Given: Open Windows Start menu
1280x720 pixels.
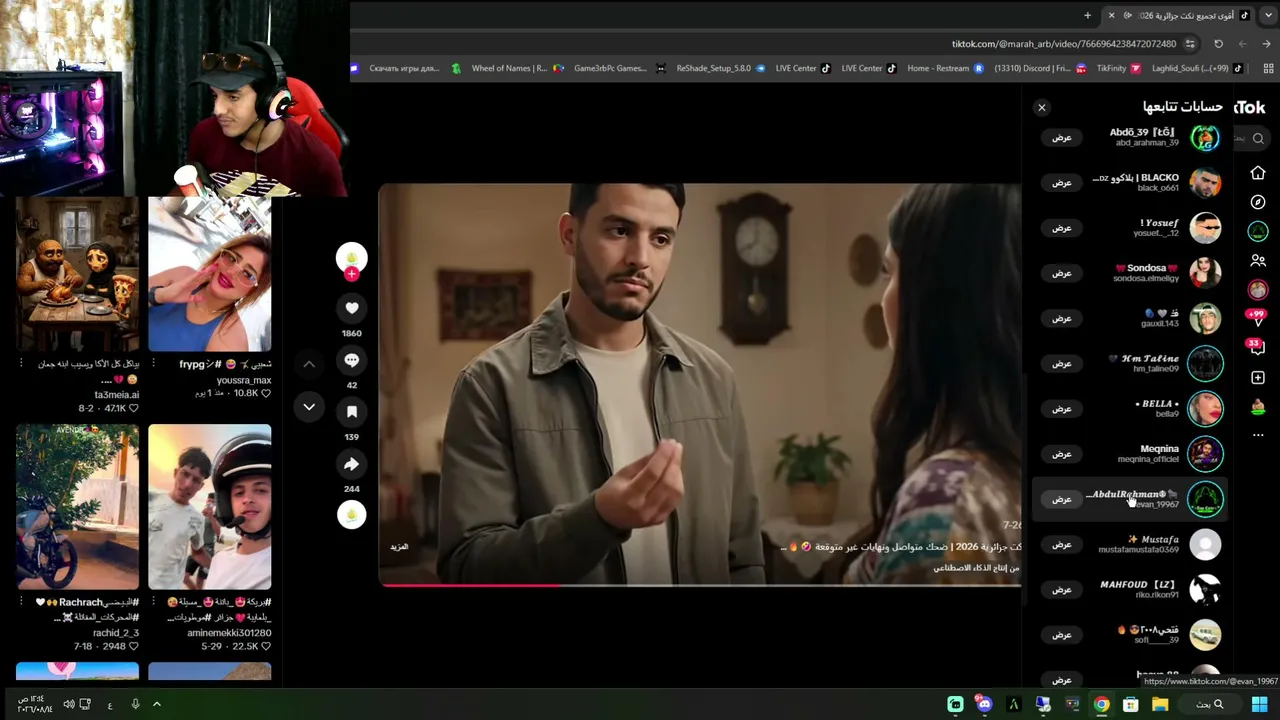Looking at the screenshot, I should [1260, 704].
